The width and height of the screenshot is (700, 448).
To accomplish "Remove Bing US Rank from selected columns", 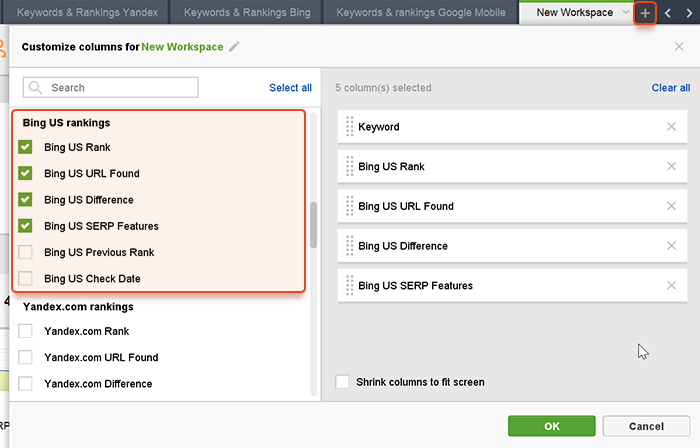I will point(671,166).
